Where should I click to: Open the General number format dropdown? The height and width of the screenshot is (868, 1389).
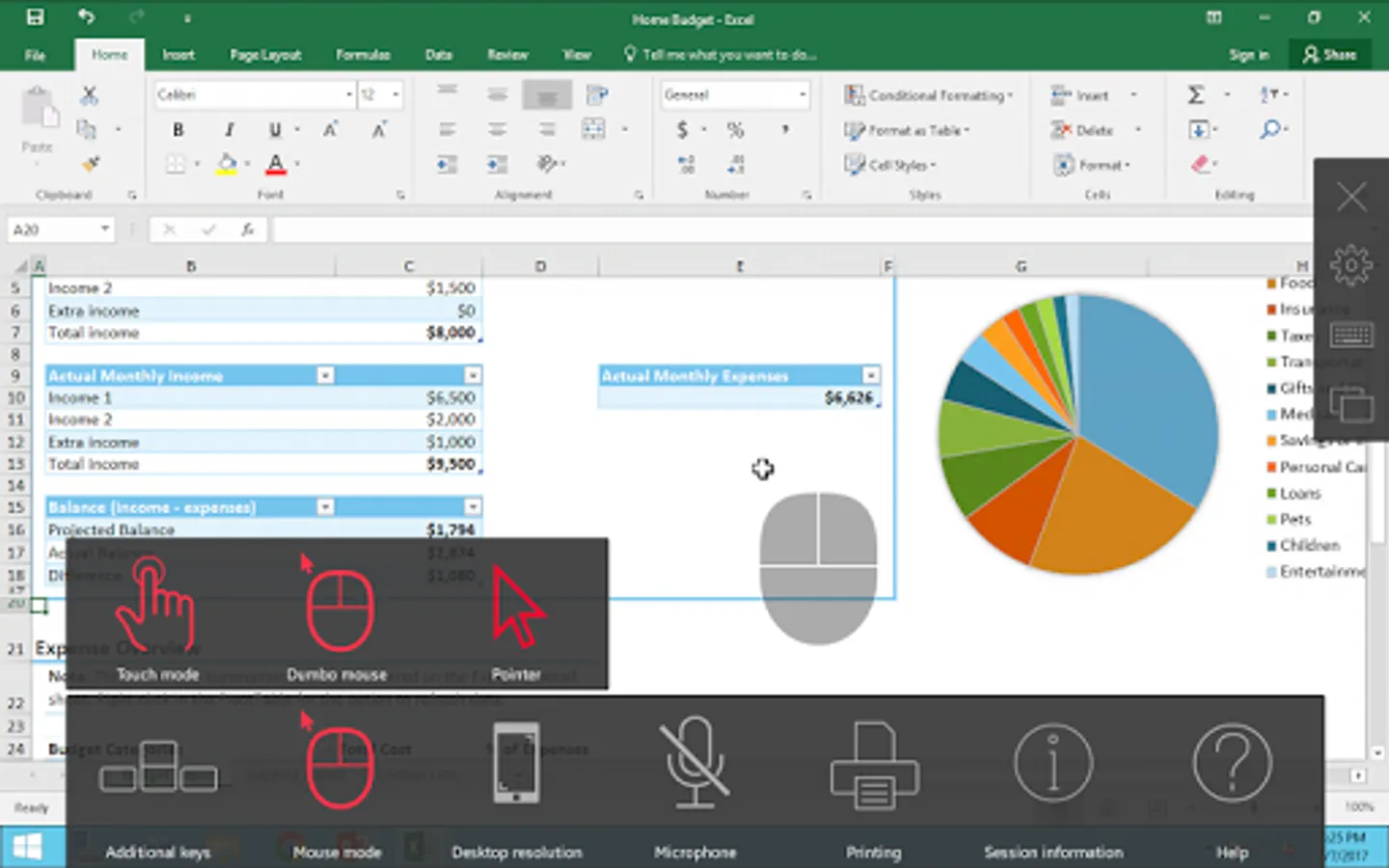click(x=802, y=95)
